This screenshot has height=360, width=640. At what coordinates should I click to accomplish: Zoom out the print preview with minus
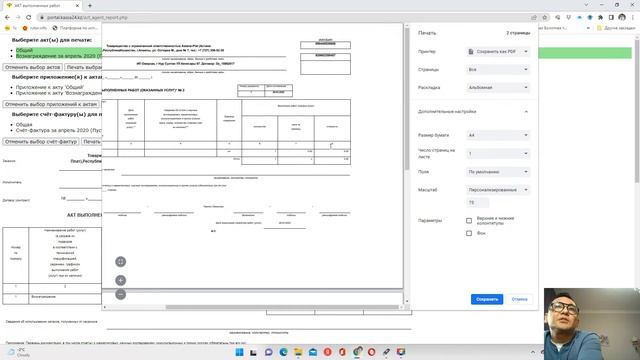(120, 294)
